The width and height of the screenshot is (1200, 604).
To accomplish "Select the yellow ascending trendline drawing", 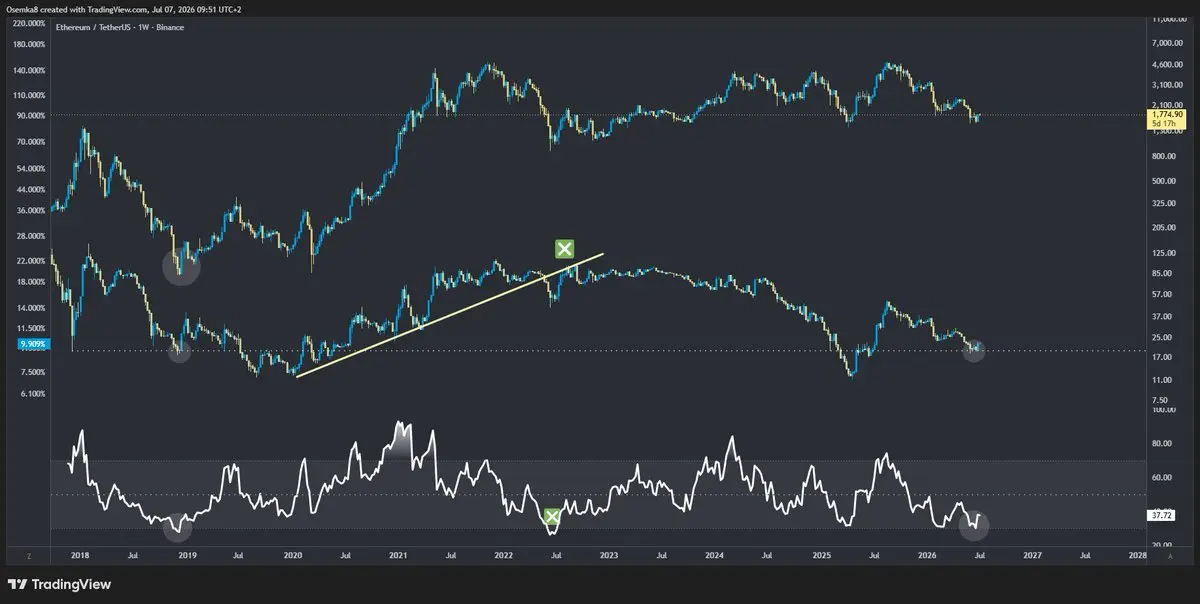I will tap(450, 315).
